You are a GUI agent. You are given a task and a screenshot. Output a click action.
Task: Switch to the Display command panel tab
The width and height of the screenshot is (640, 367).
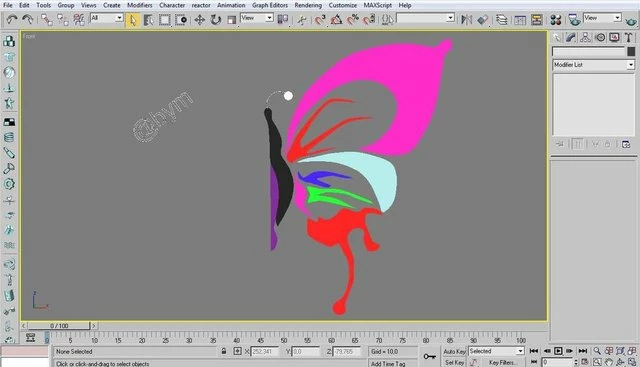(x=614, y=38)
